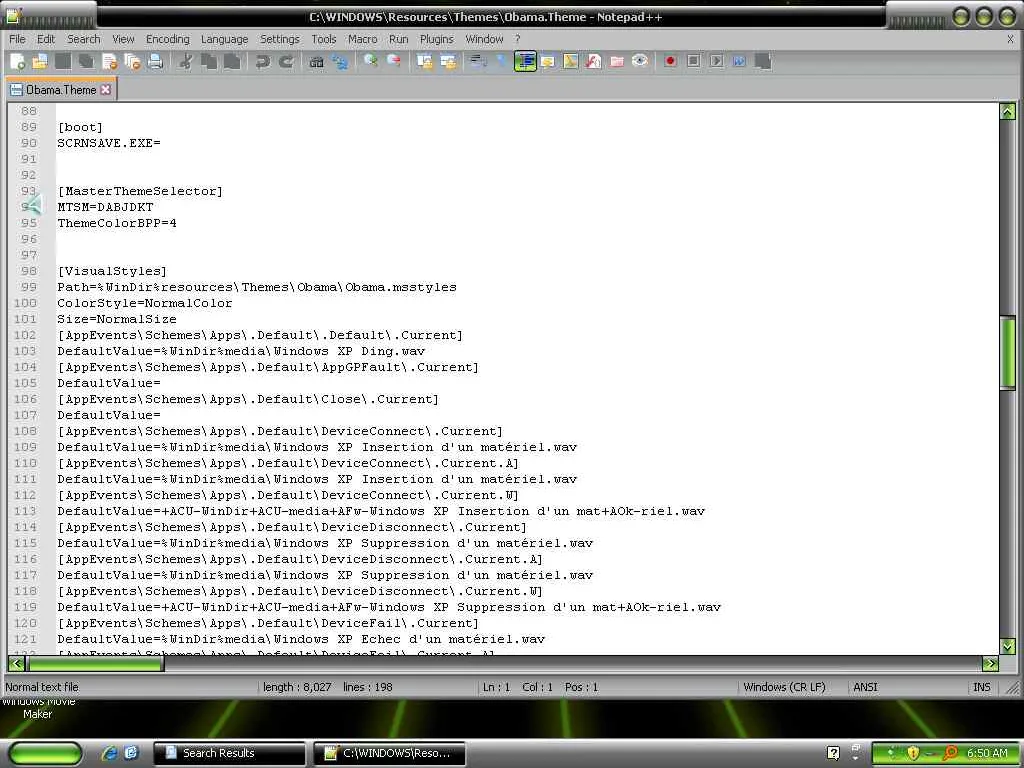This screenshot has width=1024, height=768.
Task: Click the green horizontal scrollbar thumb
Action: click(95, 664)
